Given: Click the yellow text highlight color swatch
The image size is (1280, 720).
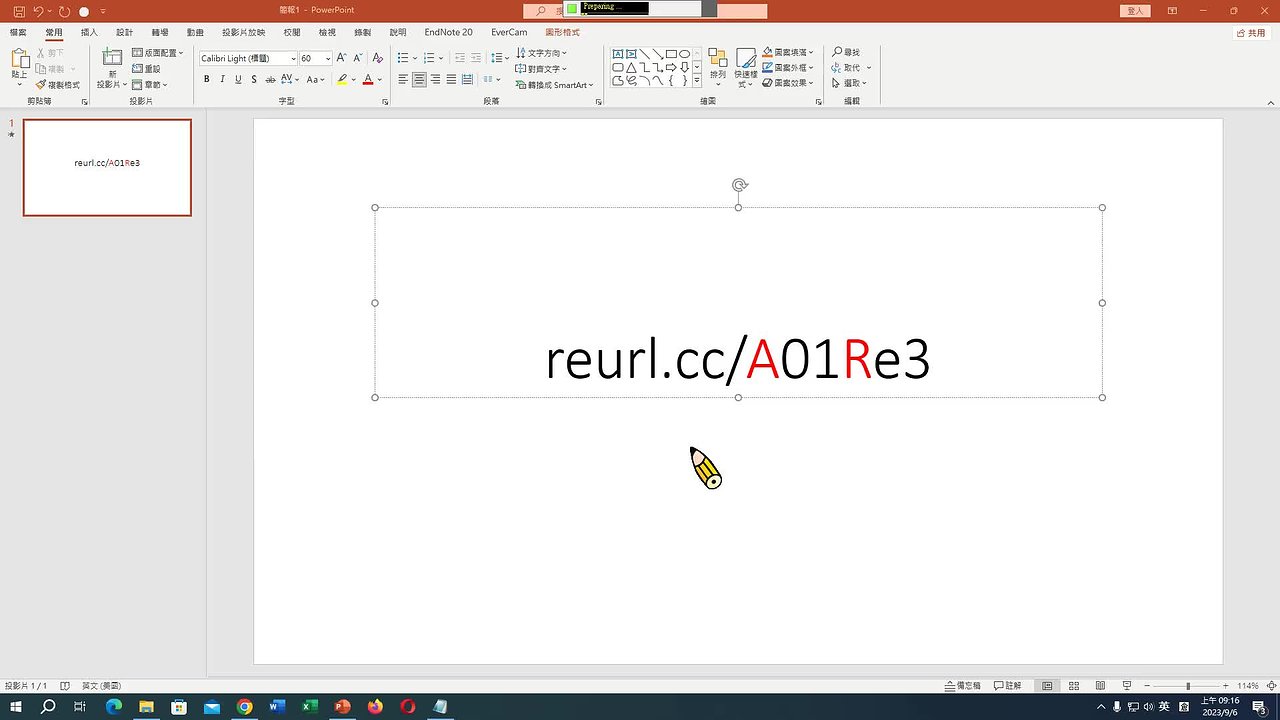Looking at the screenshot, I should tap(342, 79).
